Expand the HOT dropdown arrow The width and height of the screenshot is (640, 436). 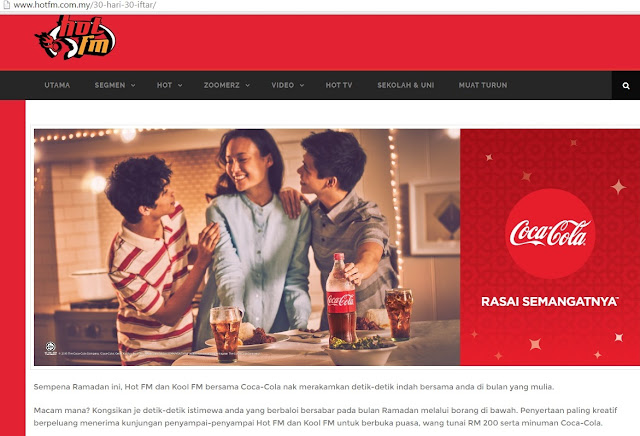(180, 85)
